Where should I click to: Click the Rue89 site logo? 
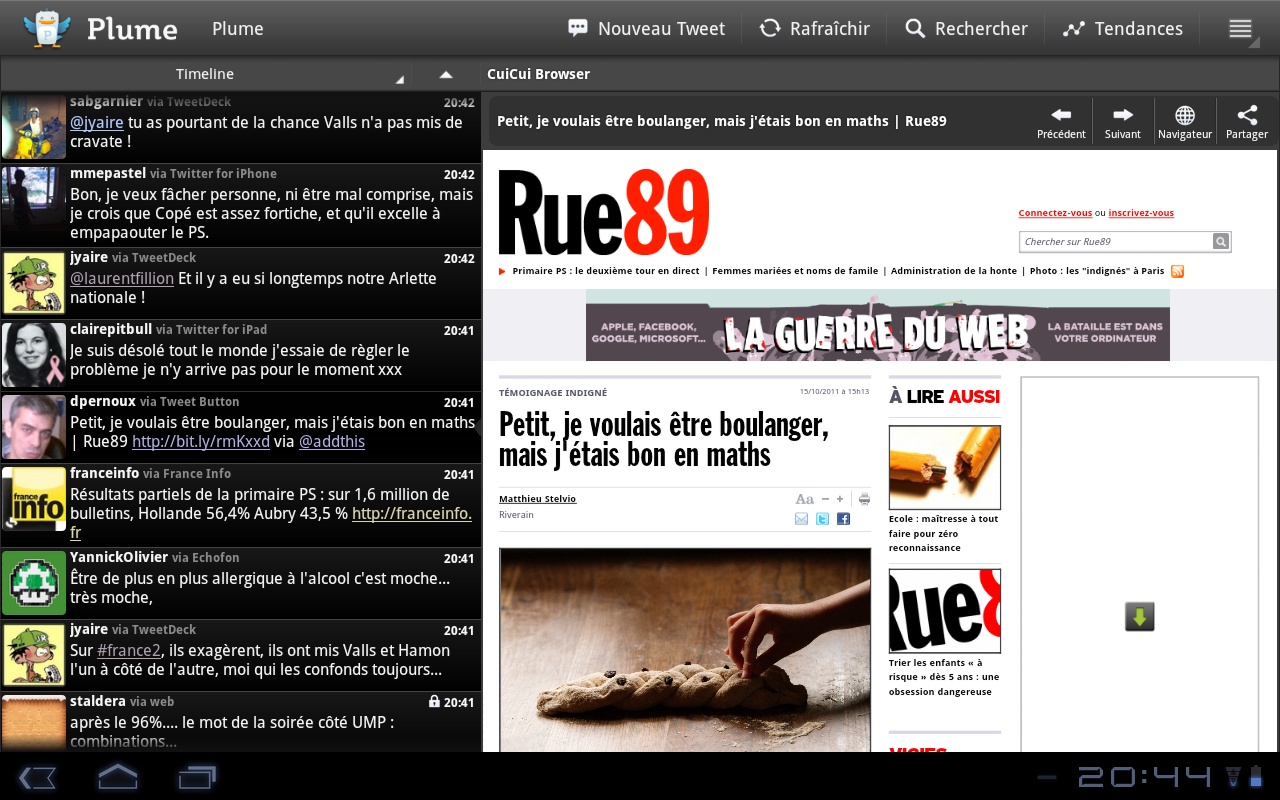tap(604, 211)
